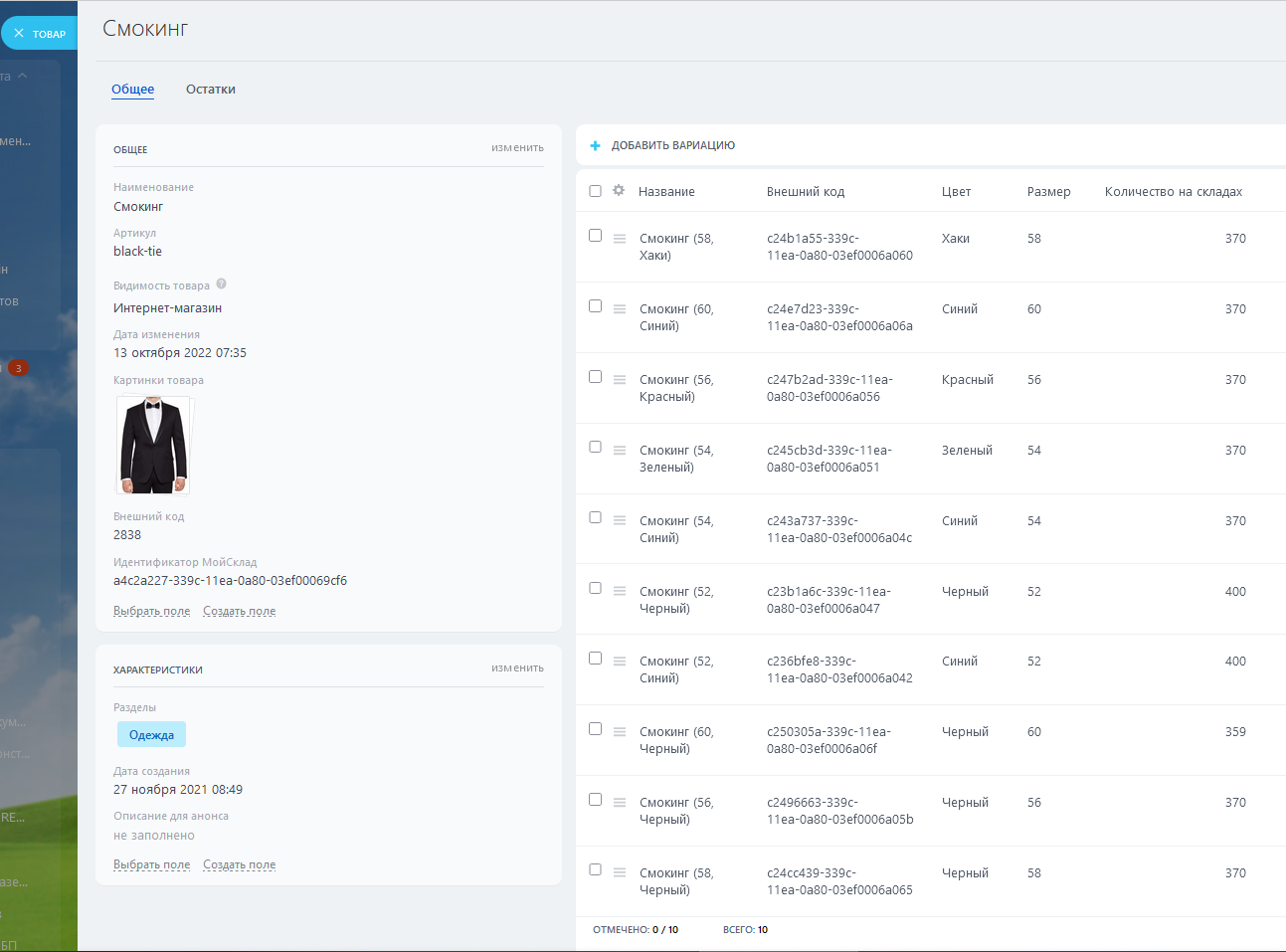This screenshot has height=952, width=1286.
Task: Select checkbox for Смокинг (60, Черный)
Action: 595,729
